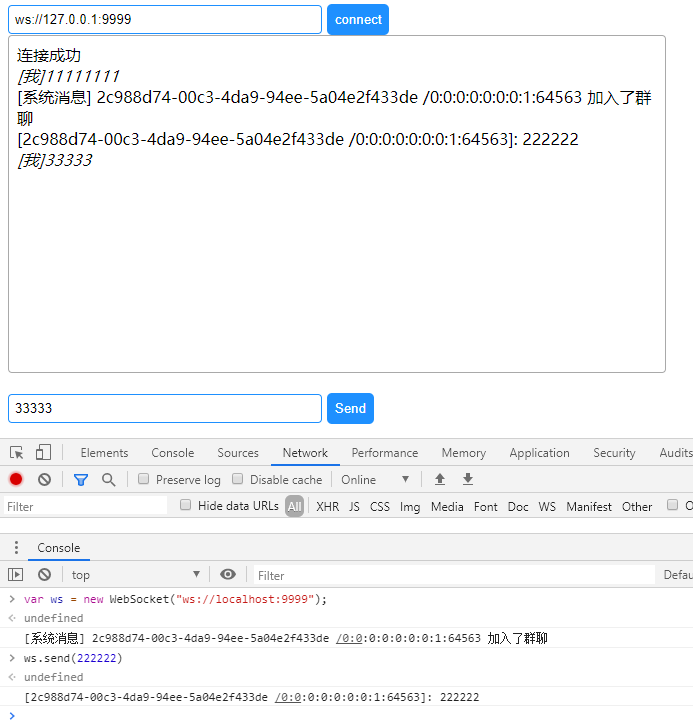Open the Memory tab

coord(464,453)
